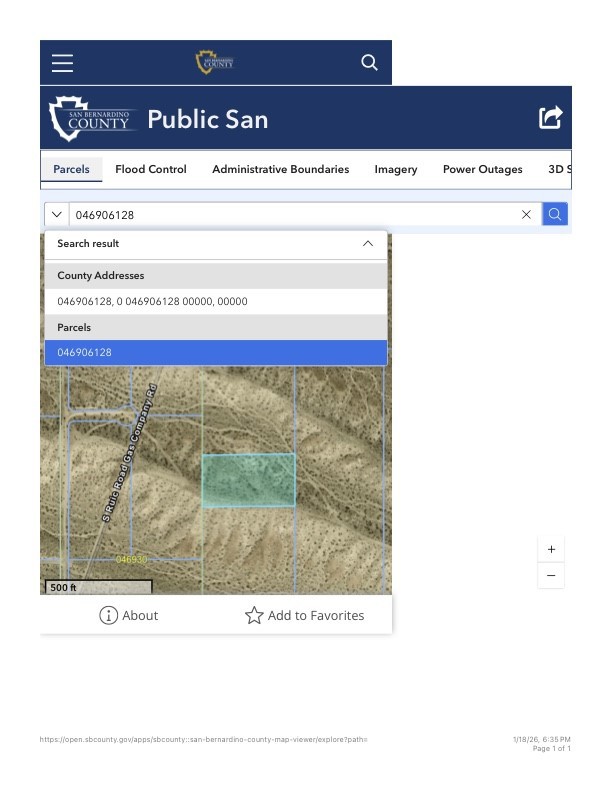Click the San Bernardino County logo in top bar
612x792 pixels.
[214, 63]
